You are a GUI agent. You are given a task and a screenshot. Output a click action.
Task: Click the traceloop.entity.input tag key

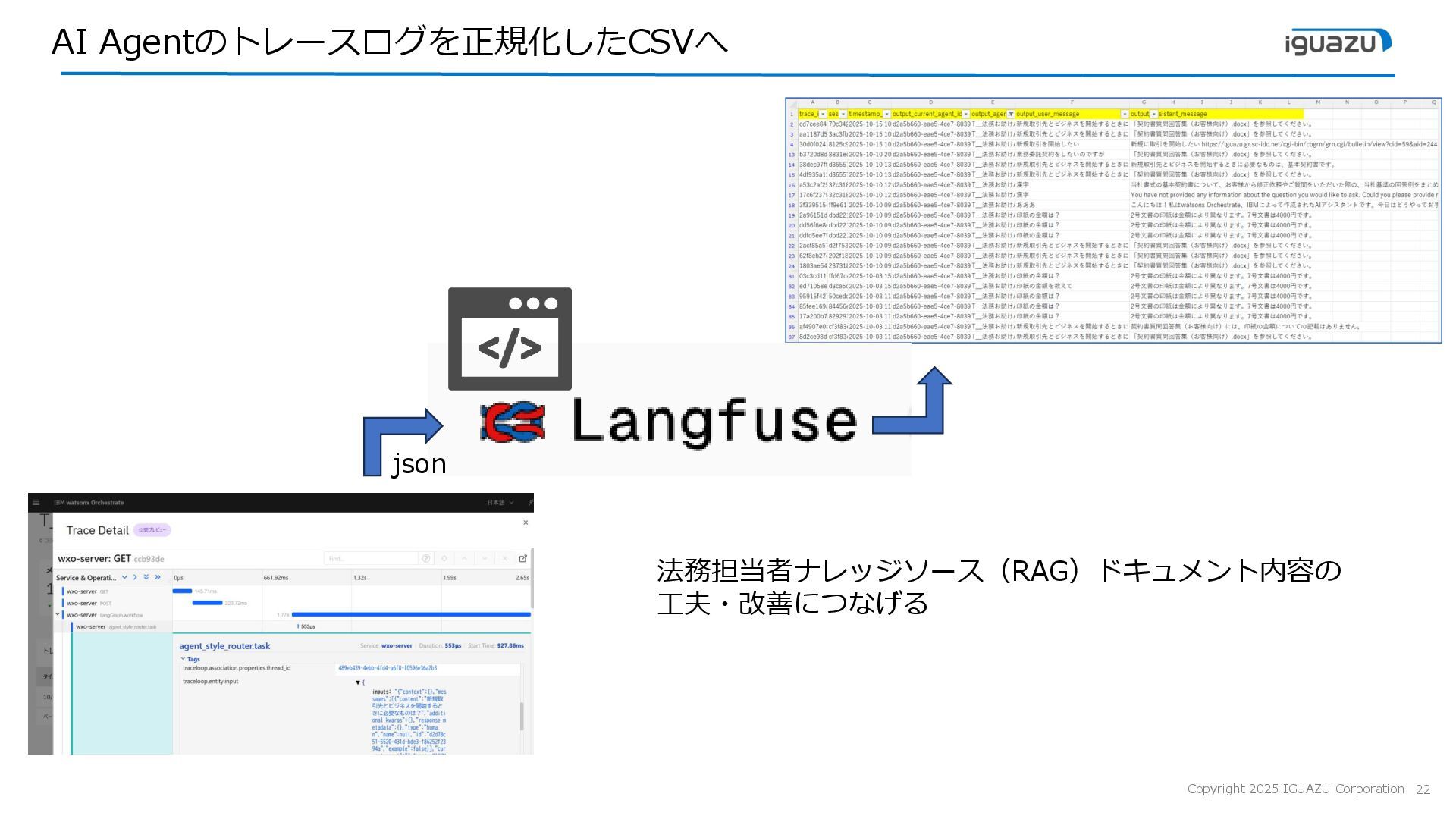point(210,681)
